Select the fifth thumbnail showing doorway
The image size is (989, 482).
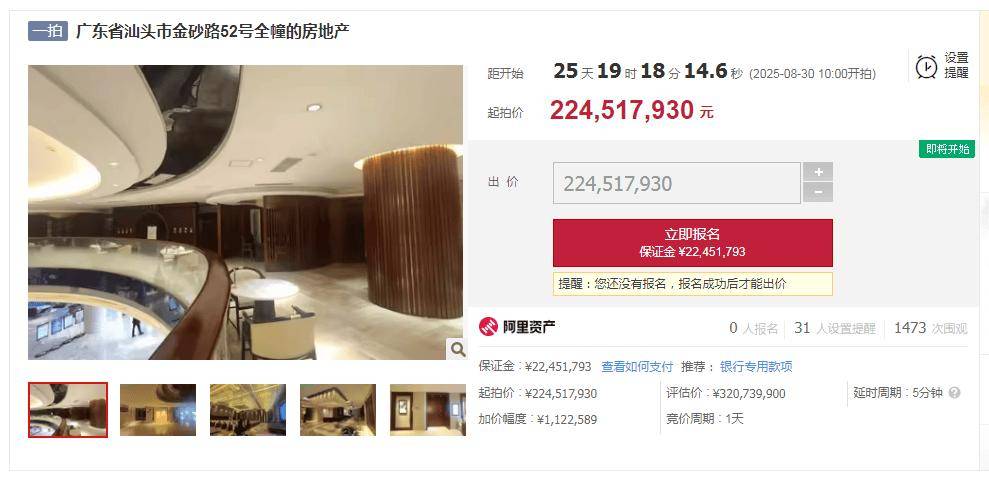click(428, 409)
